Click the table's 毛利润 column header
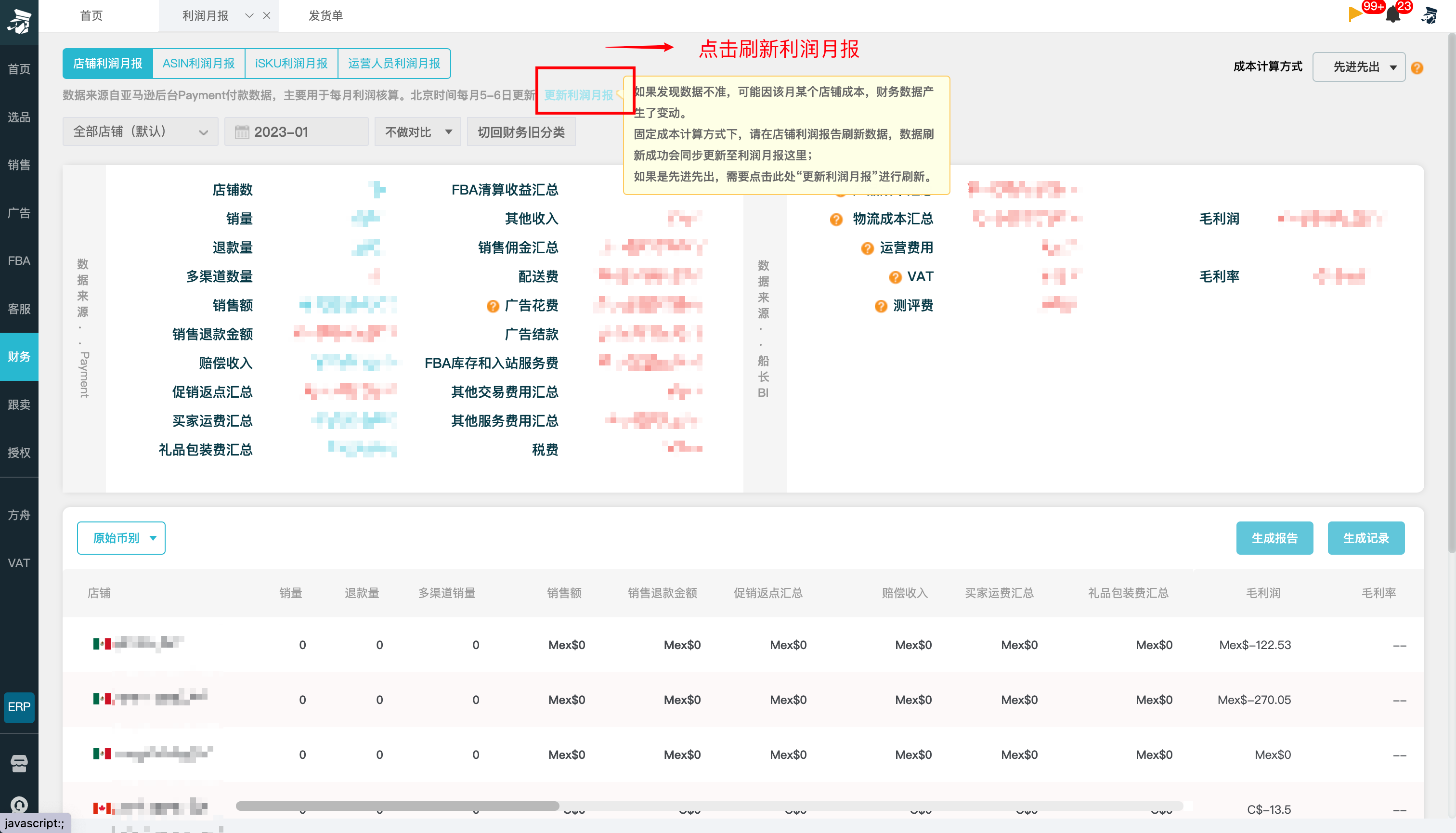Viewport: 1456px width, 833px height. (x=1263, y=593)
